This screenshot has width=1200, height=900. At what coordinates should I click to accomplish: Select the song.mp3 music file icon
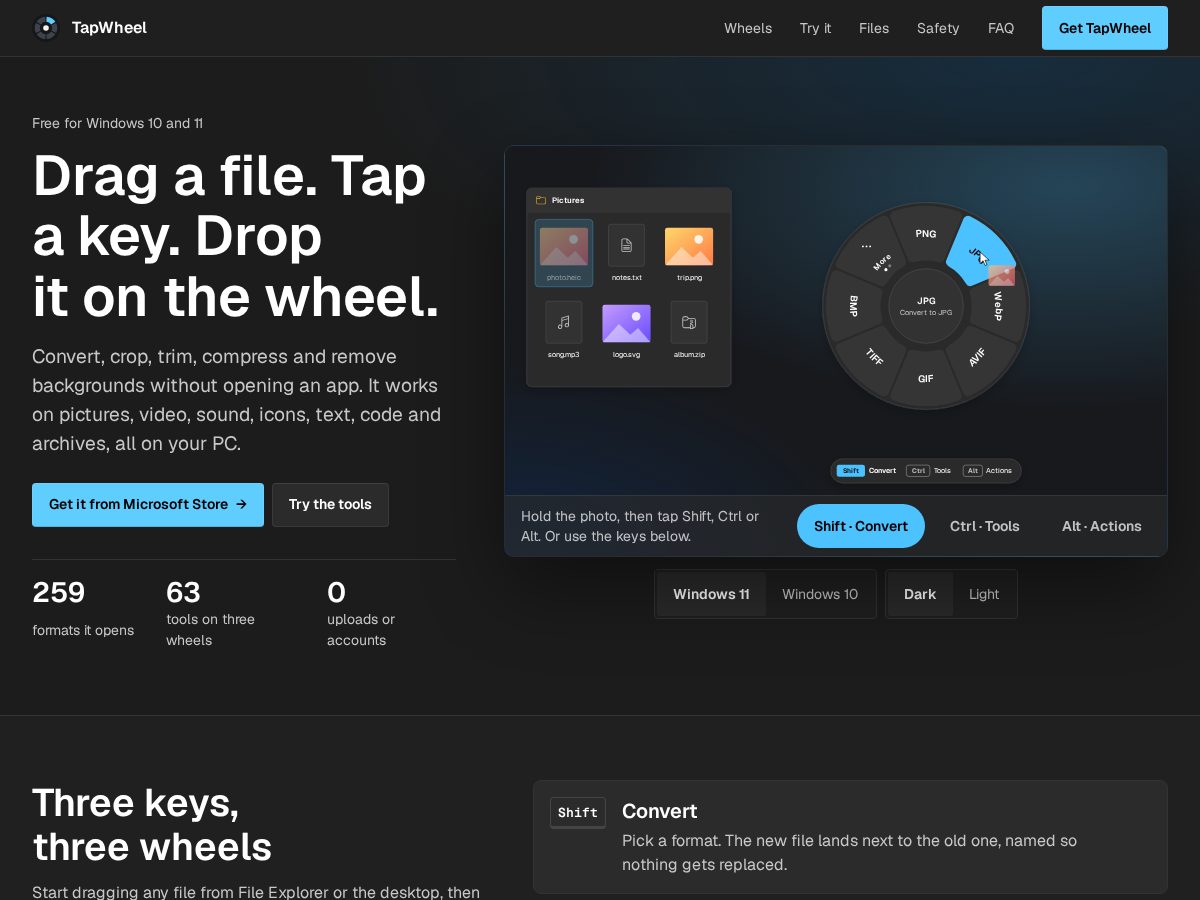(x=564, y=322)
